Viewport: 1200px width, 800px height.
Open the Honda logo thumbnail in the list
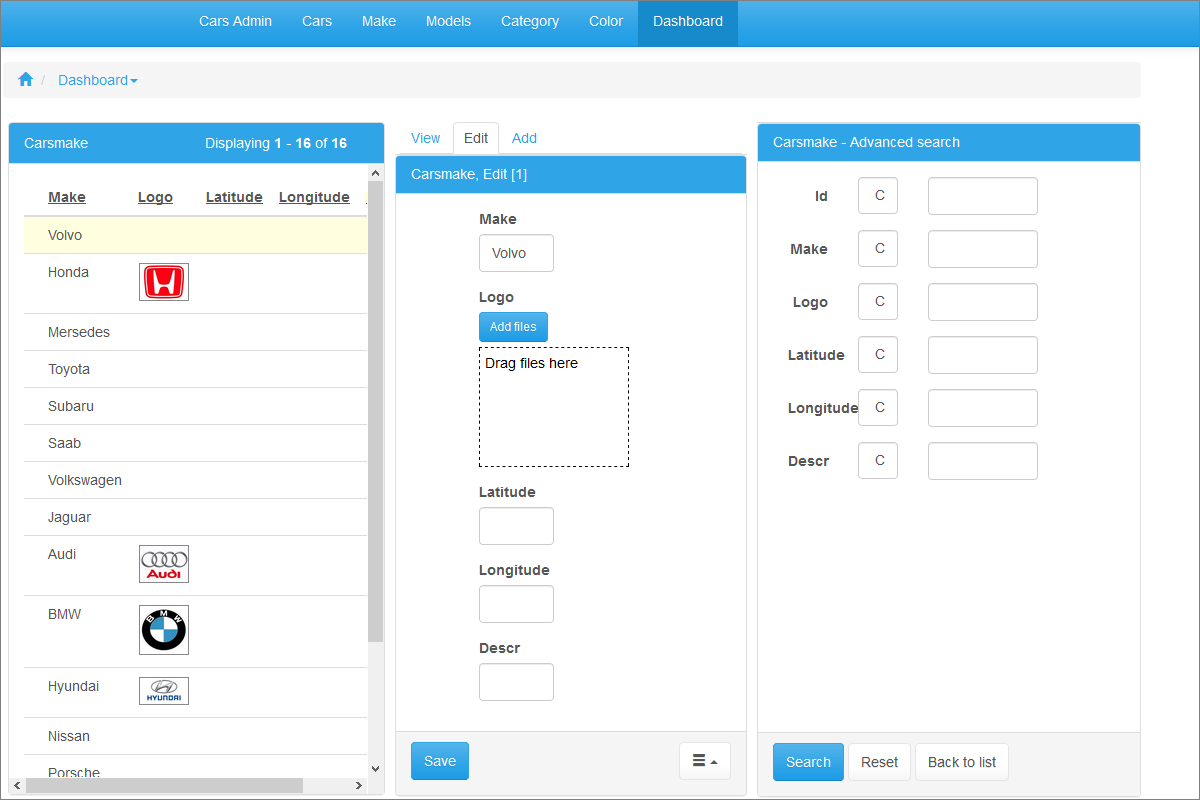click(163, 281)
